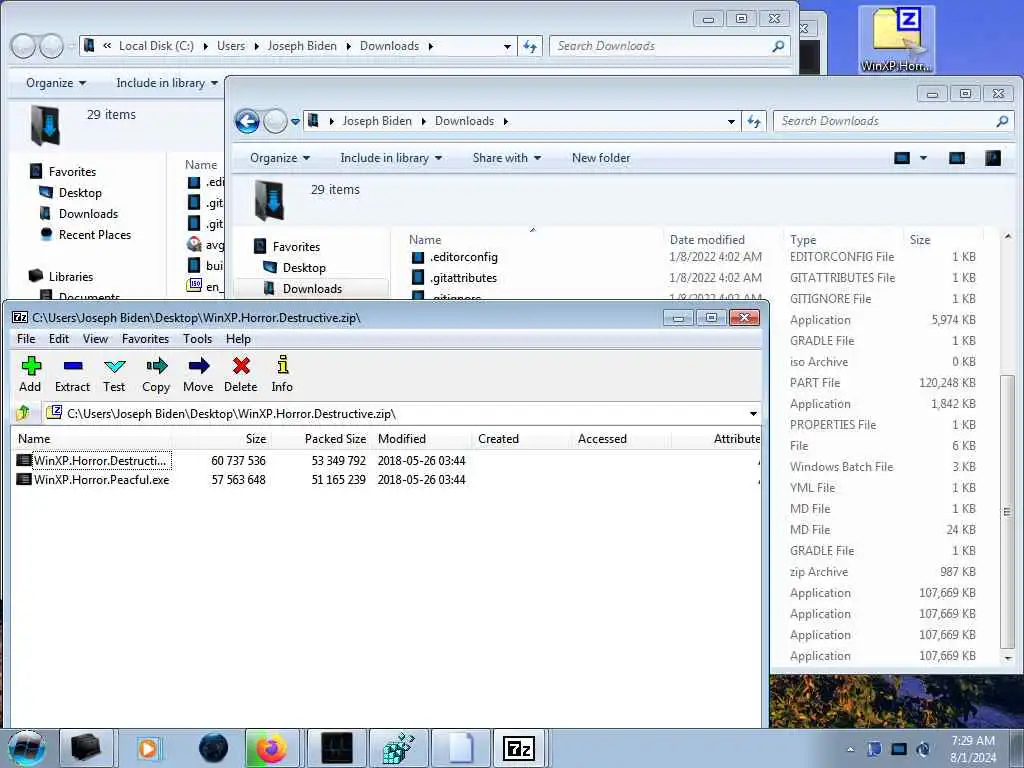Click the WinXP.Horr... zip desktop icon
Screen dimensions: 1024x768
[x=895, y=39]
